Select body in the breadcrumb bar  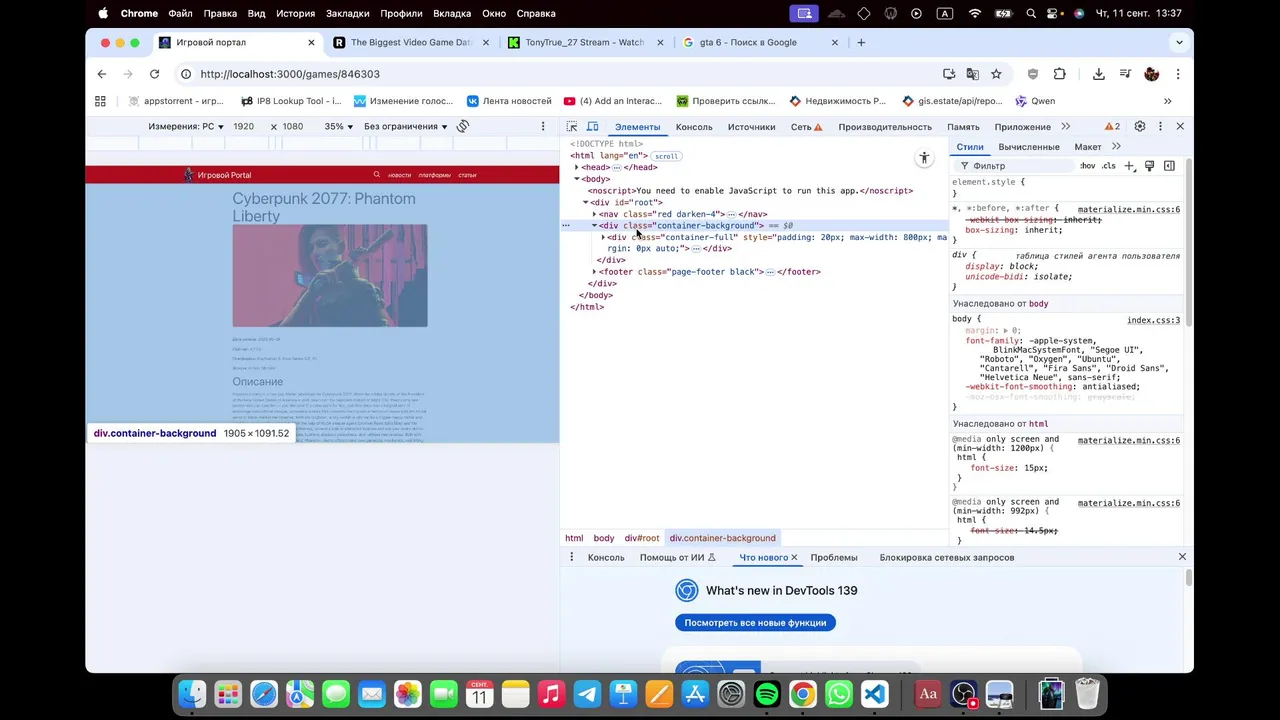[x=603, y=538]
